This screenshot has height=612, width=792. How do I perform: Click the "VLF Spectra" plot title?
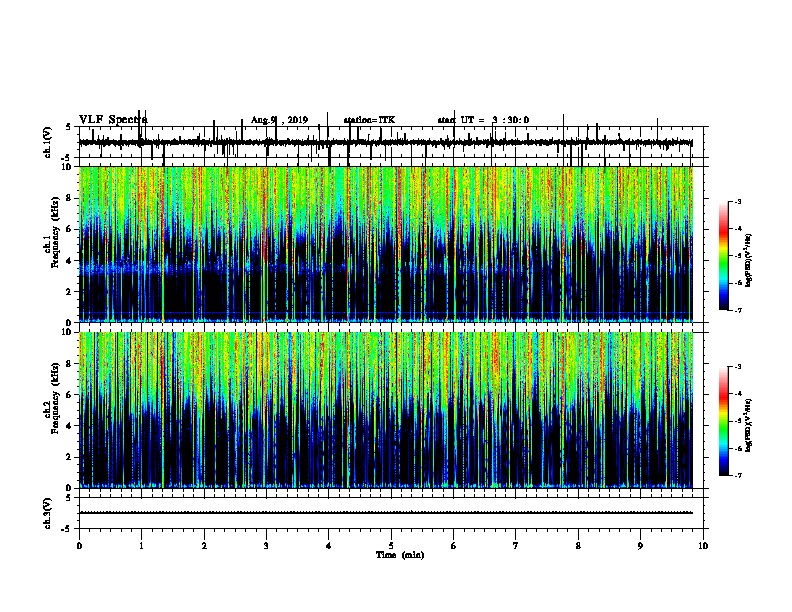point(113,120)
